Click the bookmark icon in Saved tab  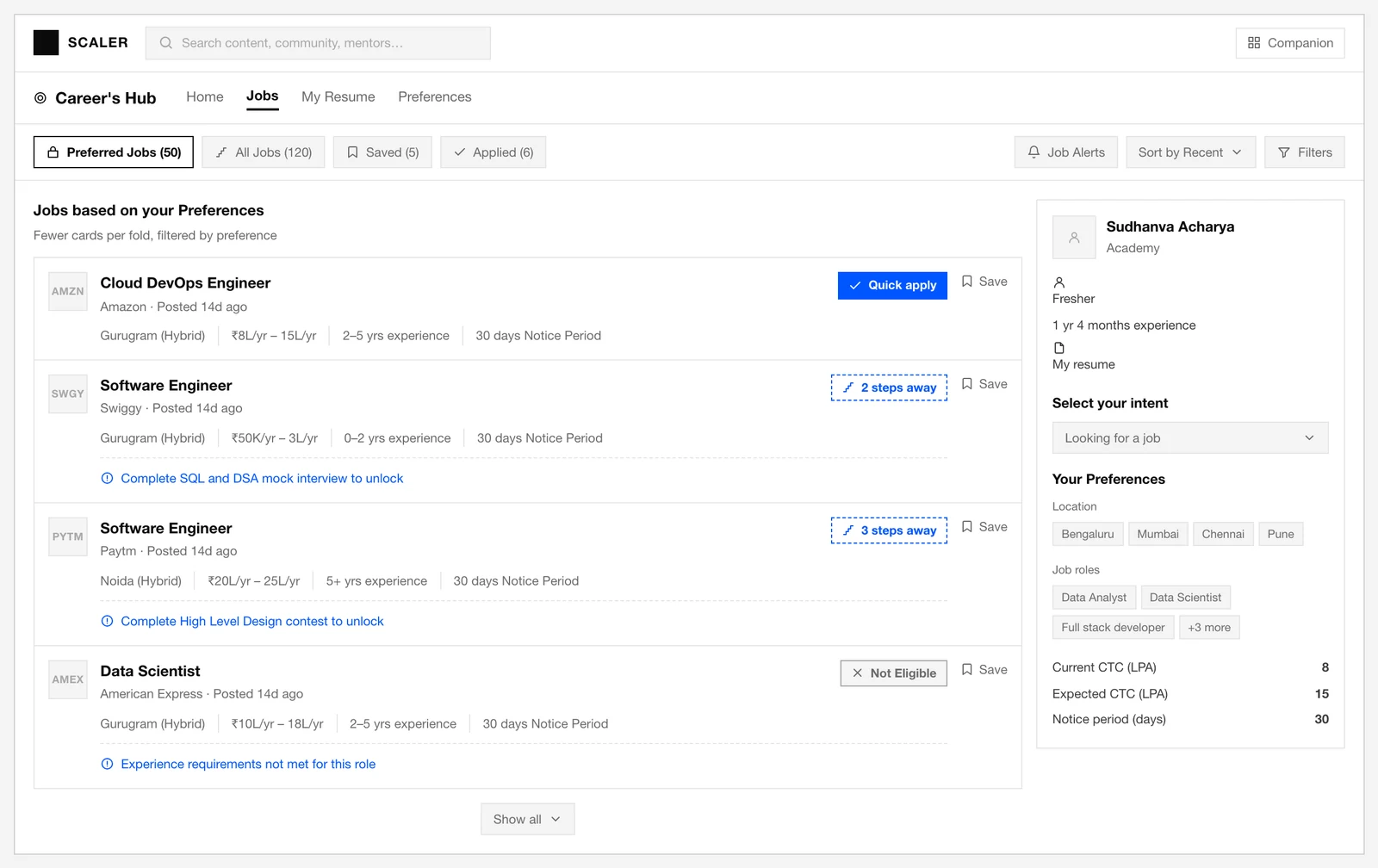352,152
